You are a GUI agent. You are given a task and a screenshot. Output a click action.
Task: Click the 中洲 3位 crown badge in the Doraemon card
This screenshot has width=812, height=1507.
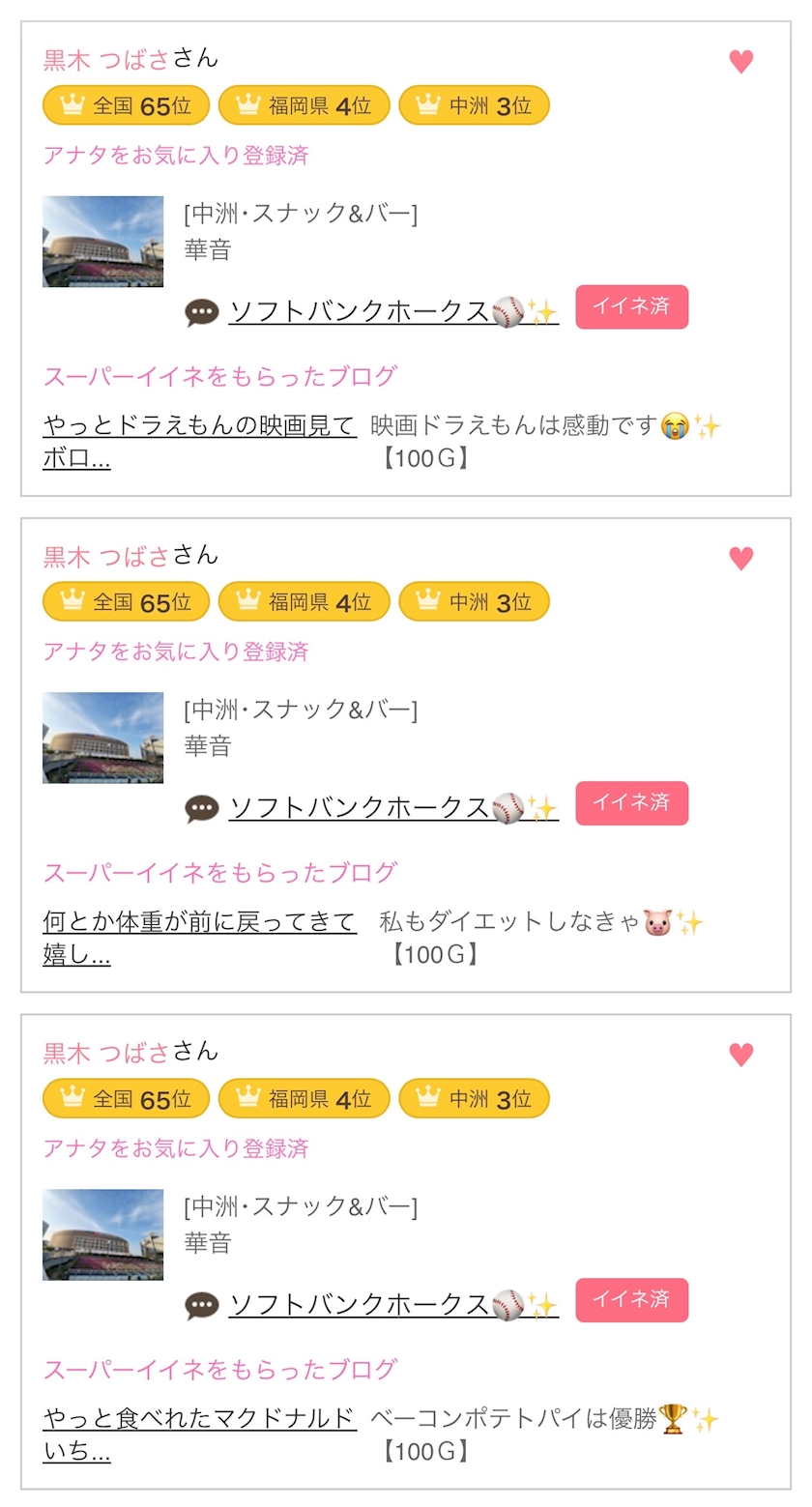474,105
